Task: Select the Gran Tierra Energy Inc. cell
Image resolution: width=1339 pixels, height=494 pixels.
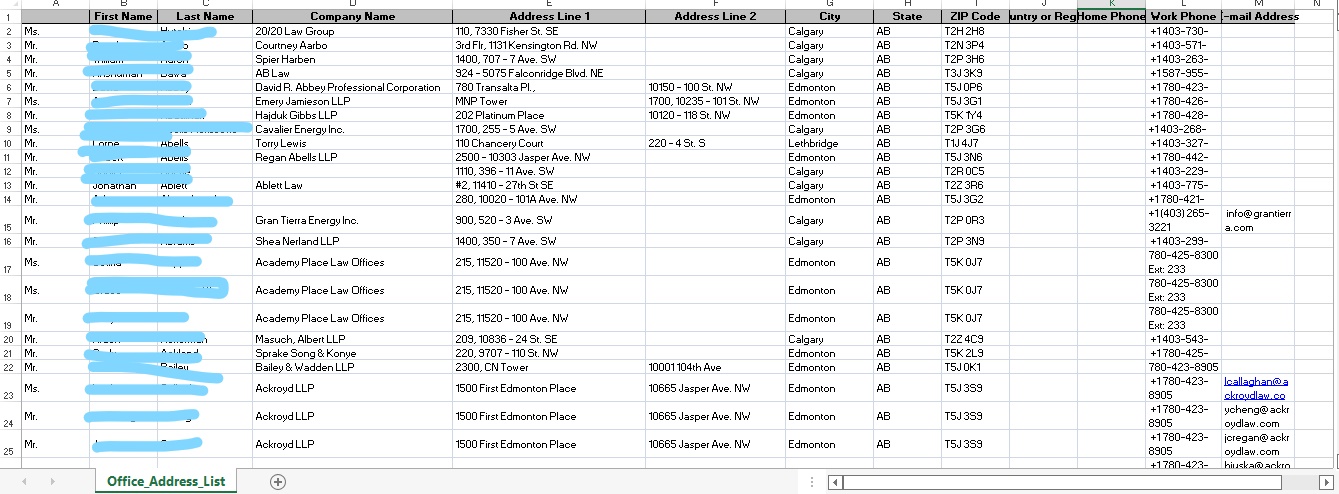Action: 352,220
